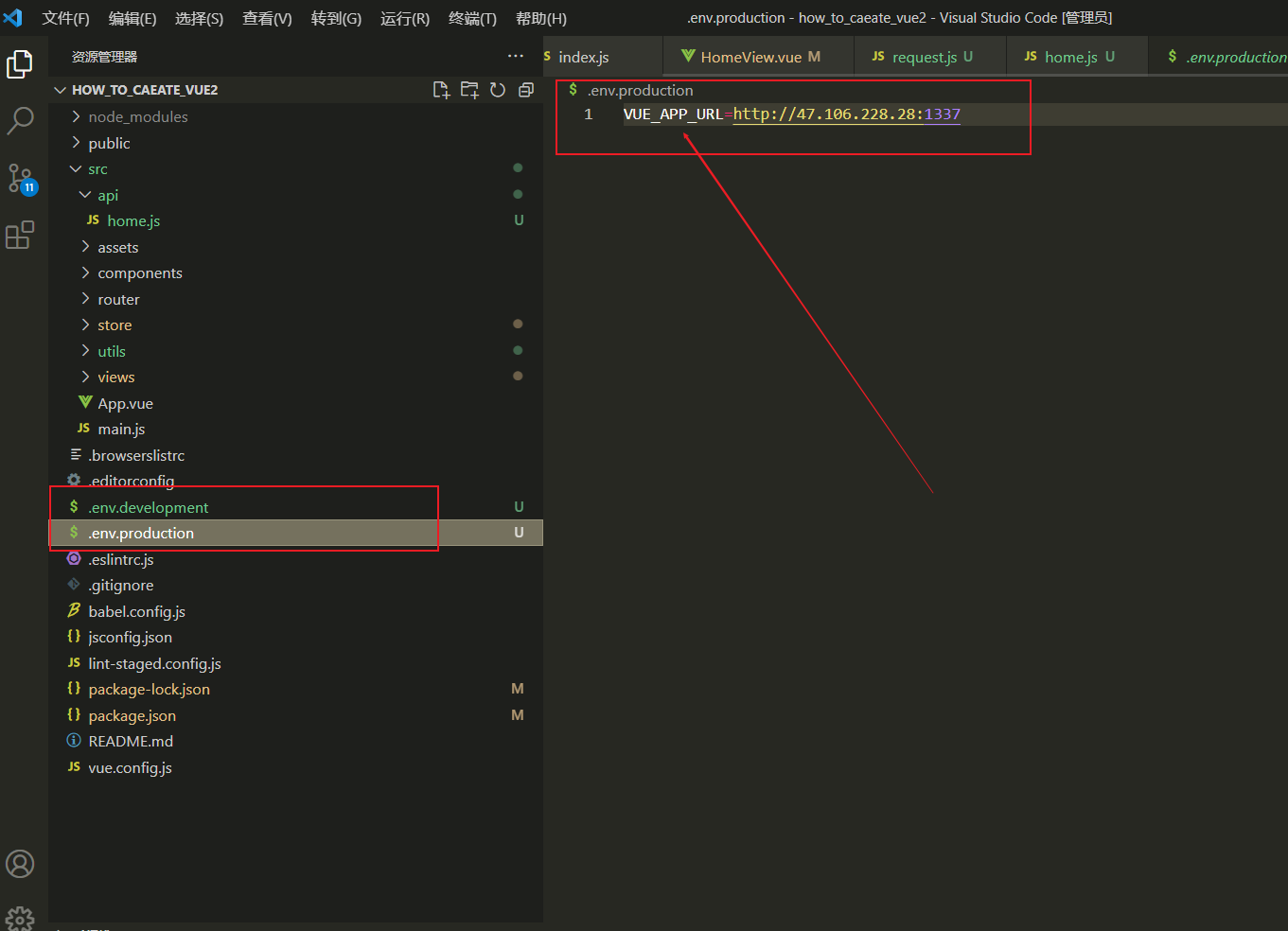Switch to the index.js editor tab
Viewport: 1288px width, 931px height.
pos(604,57)
